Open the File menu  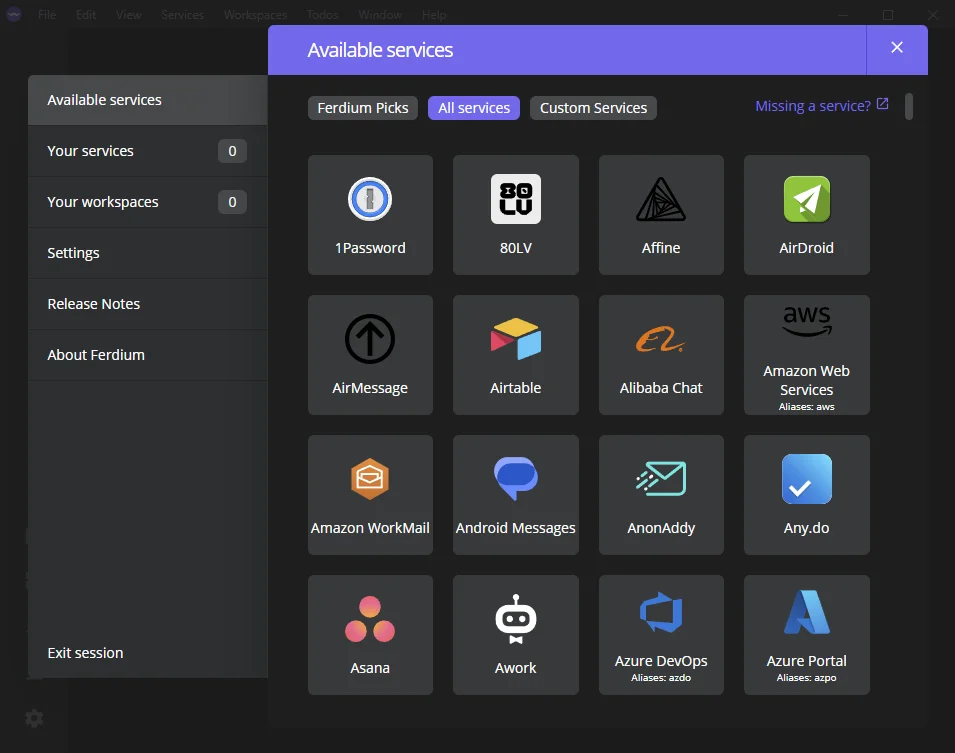(47, 15)
